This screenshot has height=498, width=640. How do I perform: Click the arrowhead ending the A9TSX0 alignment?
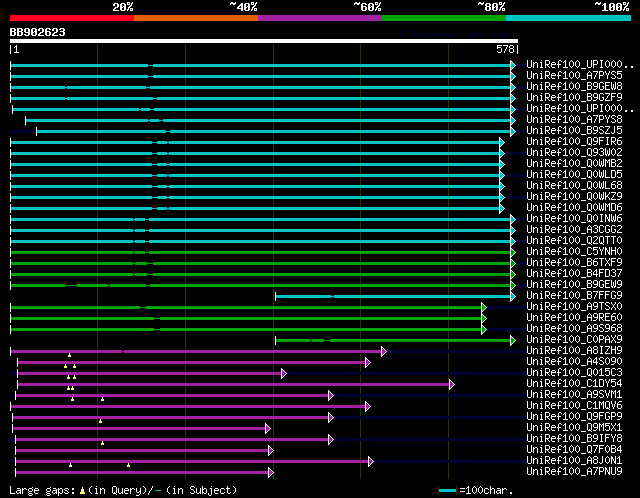484,307
